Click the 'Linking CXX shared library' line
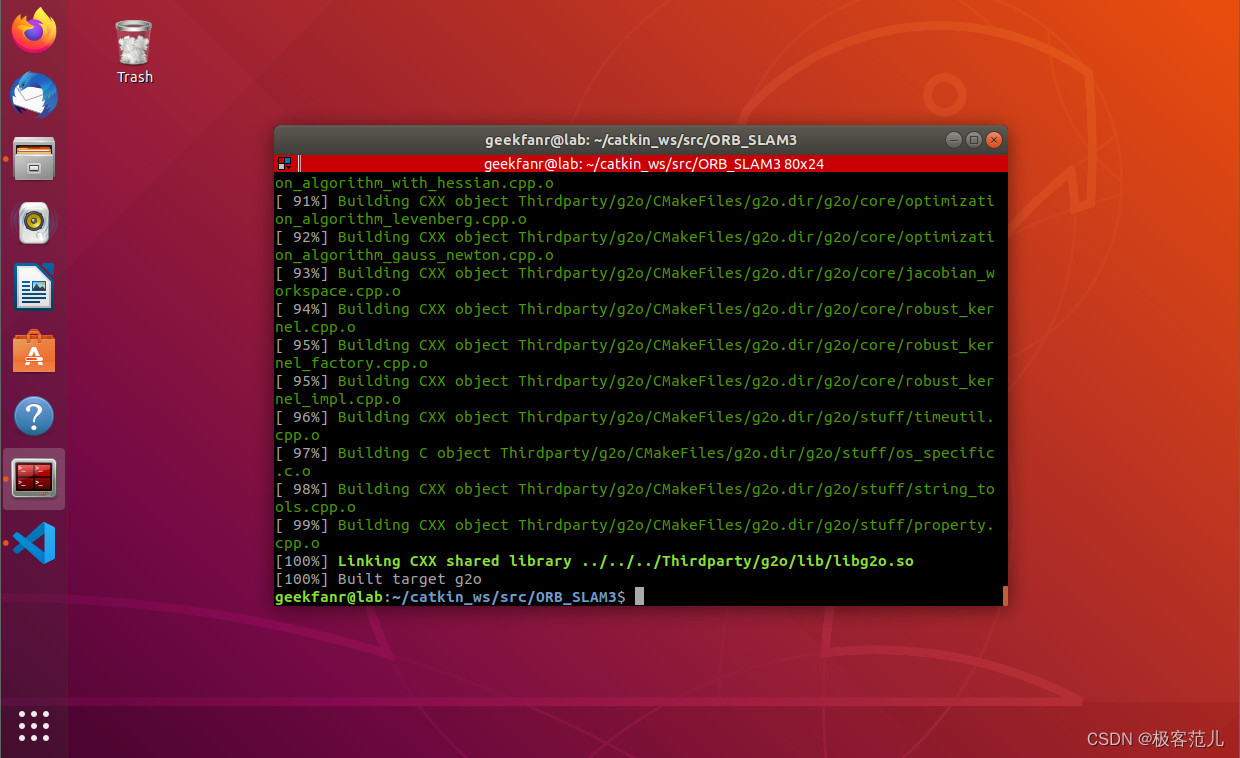 594,561
